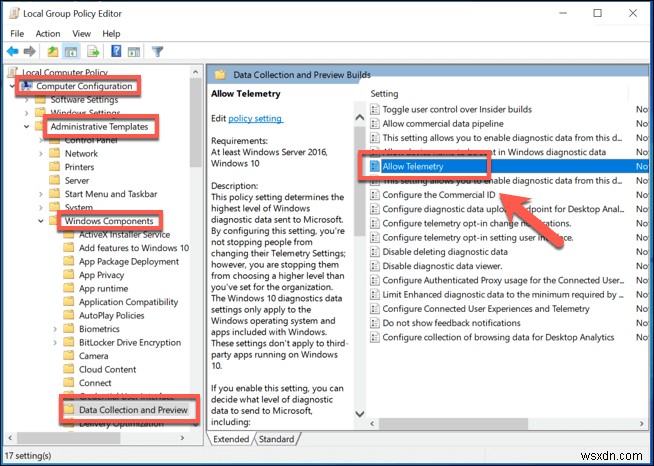The width and height of the screenshot is (654, 466).
Task: Click the Export List toolbar icon
Action: pyautogui.click(x=93, y=52)
